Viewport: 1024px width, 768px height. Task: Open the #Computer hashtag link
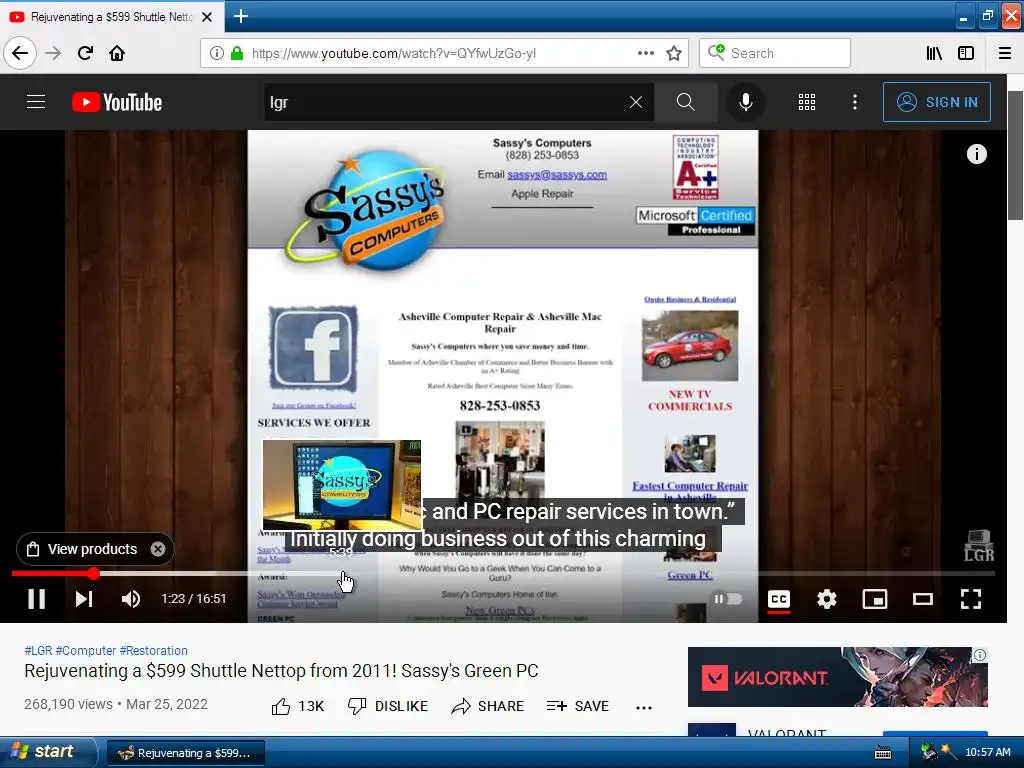coord(86,650)
